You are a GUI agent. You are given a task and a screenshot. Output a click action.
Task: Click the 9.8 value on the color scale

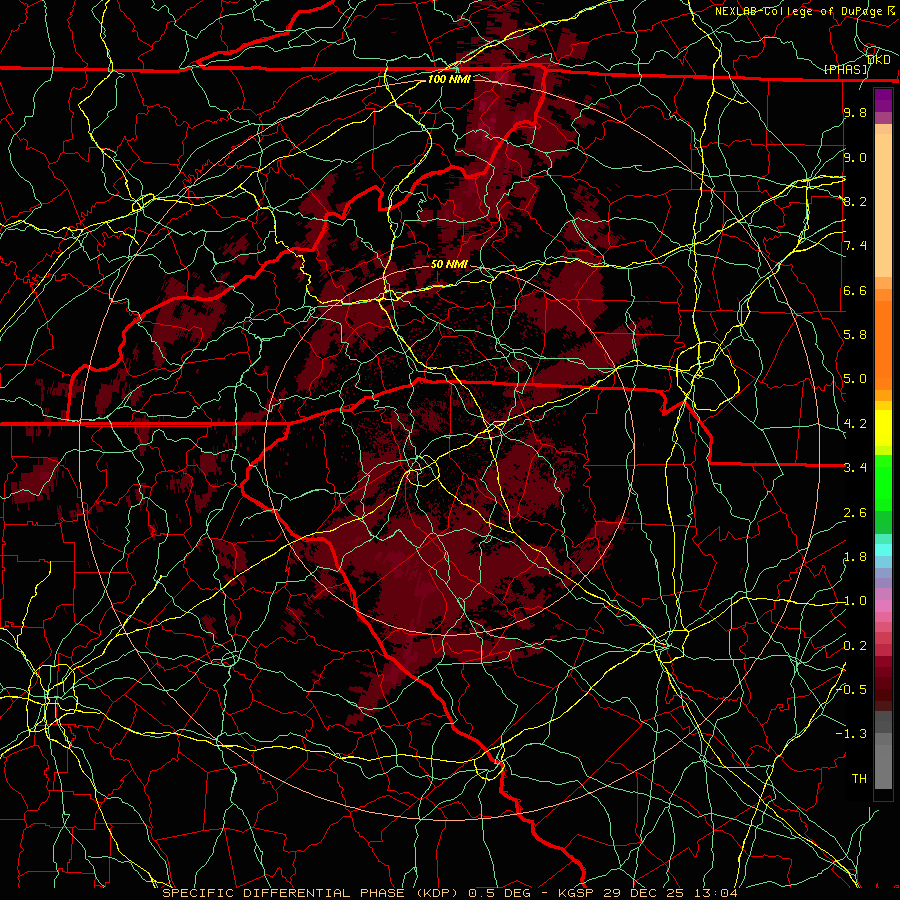[855, 112]
